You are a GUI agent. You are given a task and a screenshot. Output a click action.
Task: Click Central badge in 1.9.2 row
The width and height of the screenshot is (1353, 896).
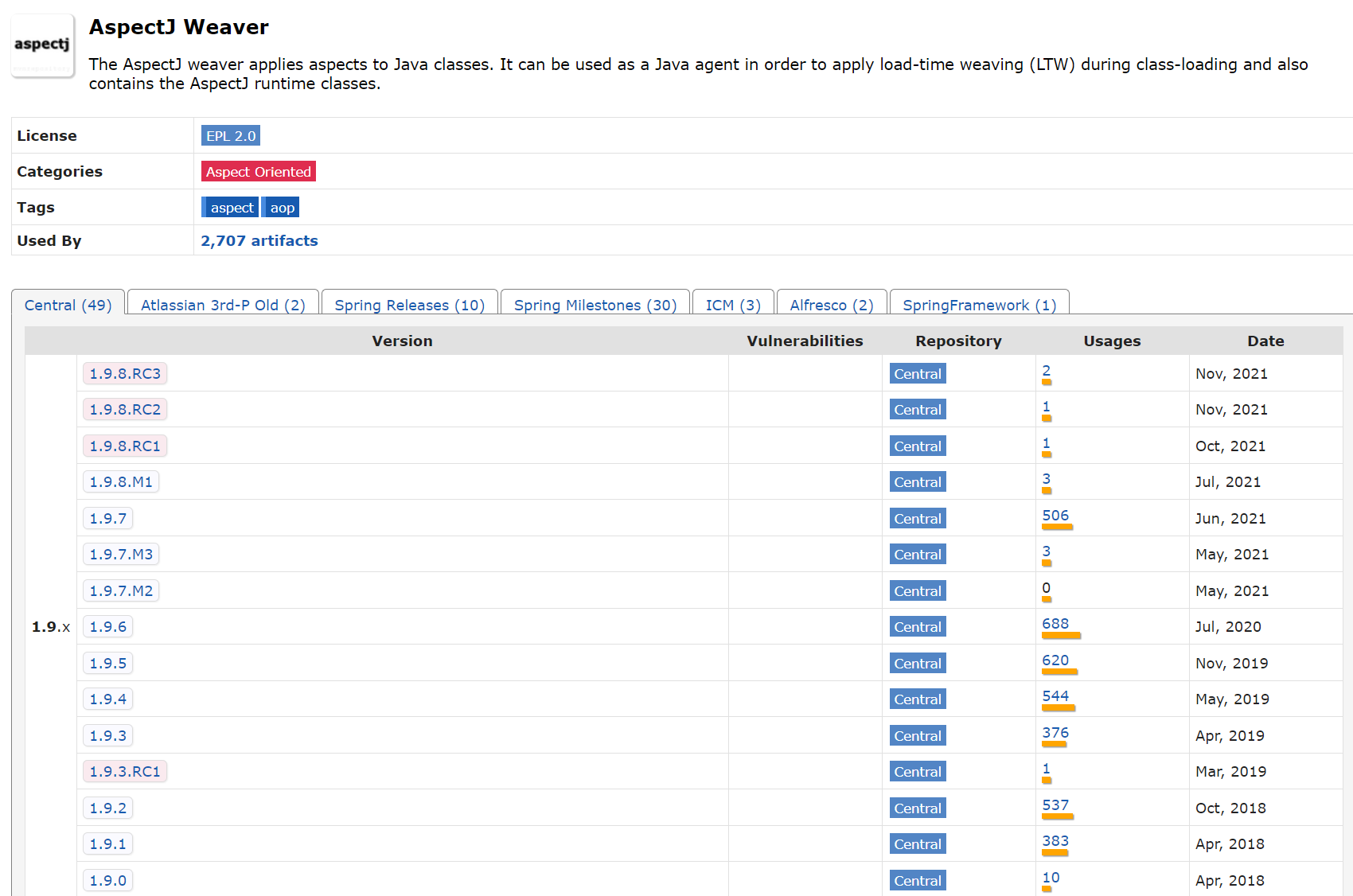click(918, 808)
